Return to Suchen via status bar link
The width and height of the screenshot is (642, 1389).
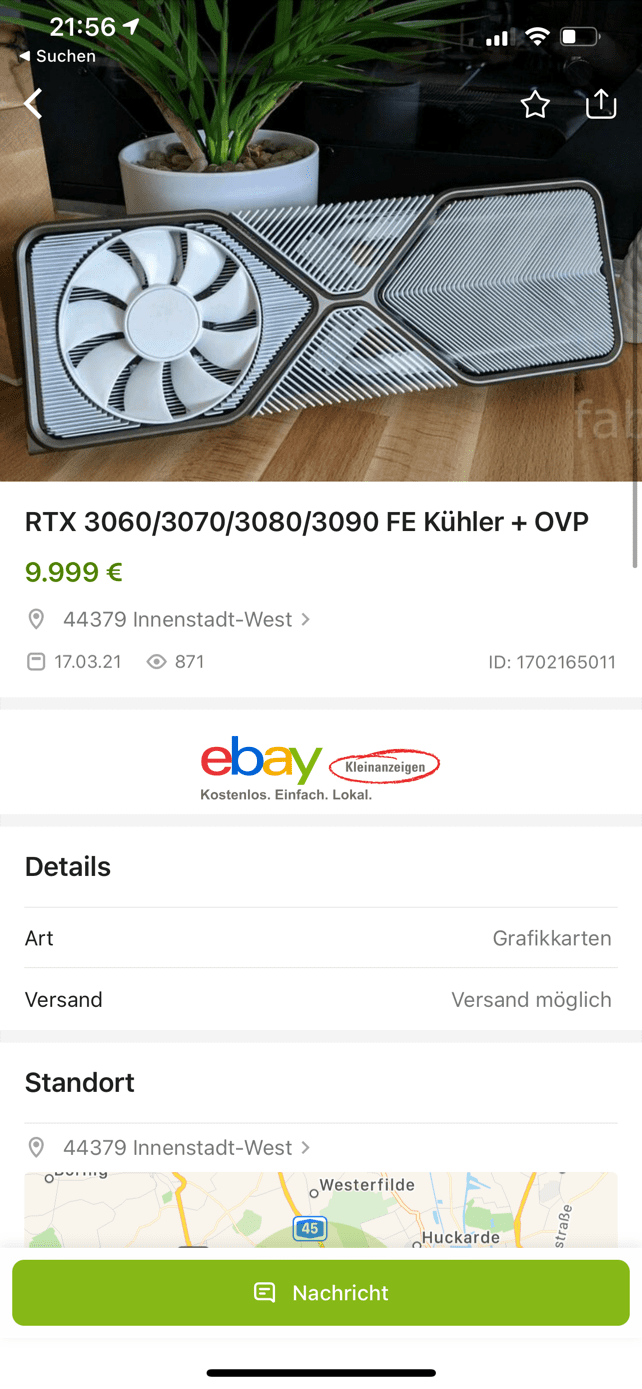[58, 57]
